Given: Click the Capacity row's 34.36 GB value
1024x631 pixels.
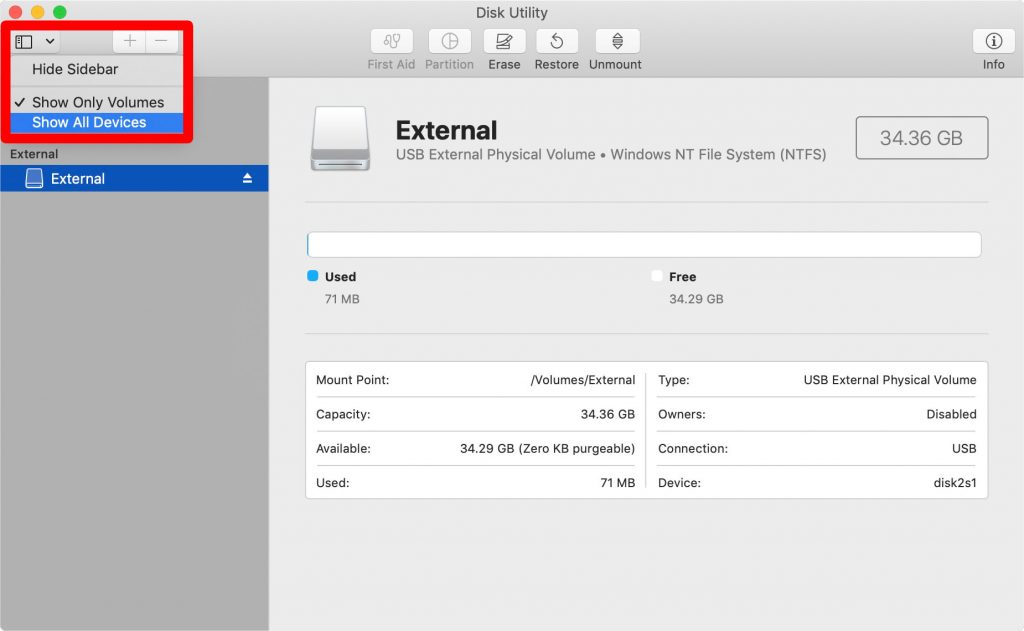Looking at the screenshot, I should [x=607, y=414].
